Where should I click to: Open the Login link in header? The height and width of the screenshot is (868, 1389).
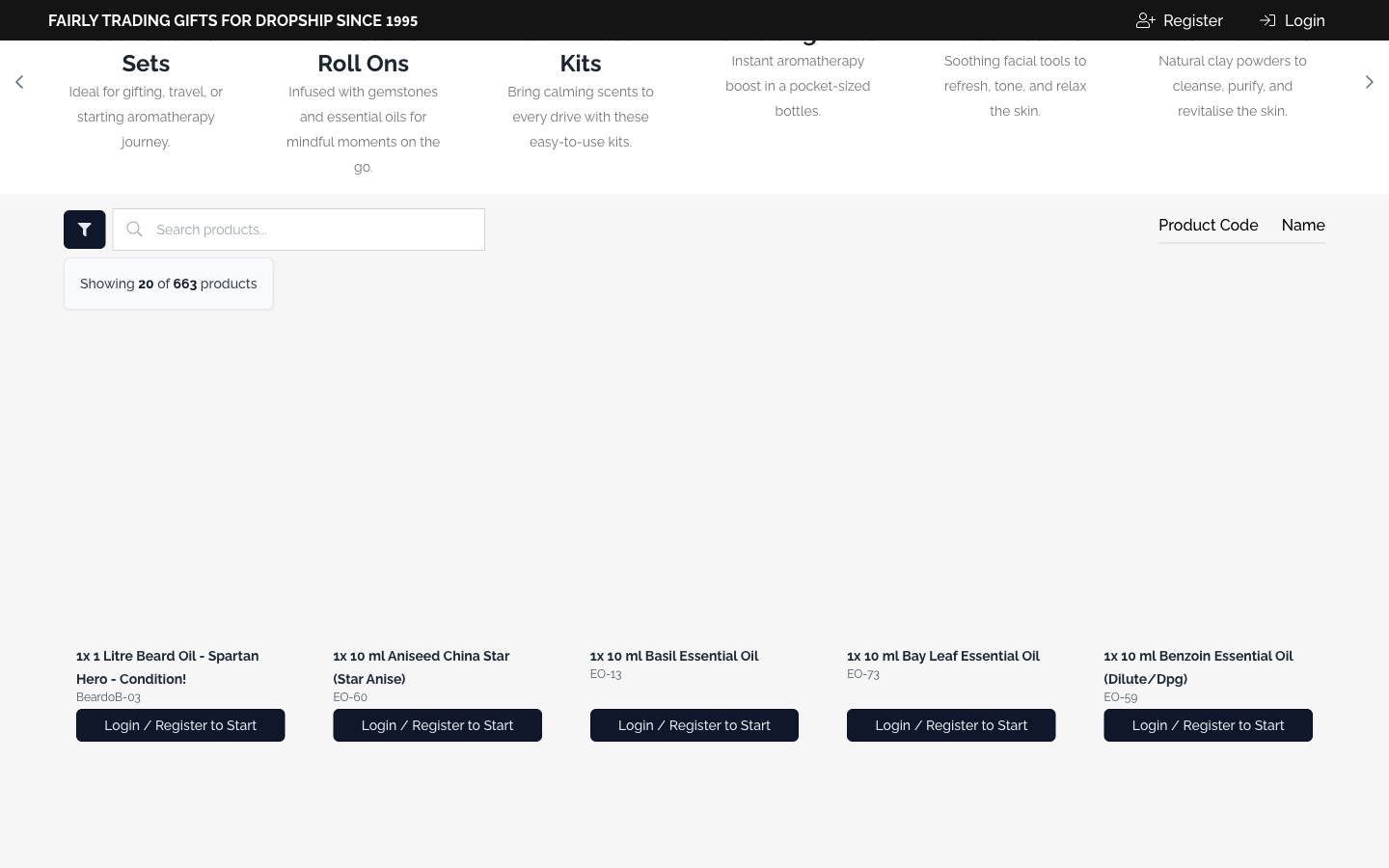[1304, 20]
